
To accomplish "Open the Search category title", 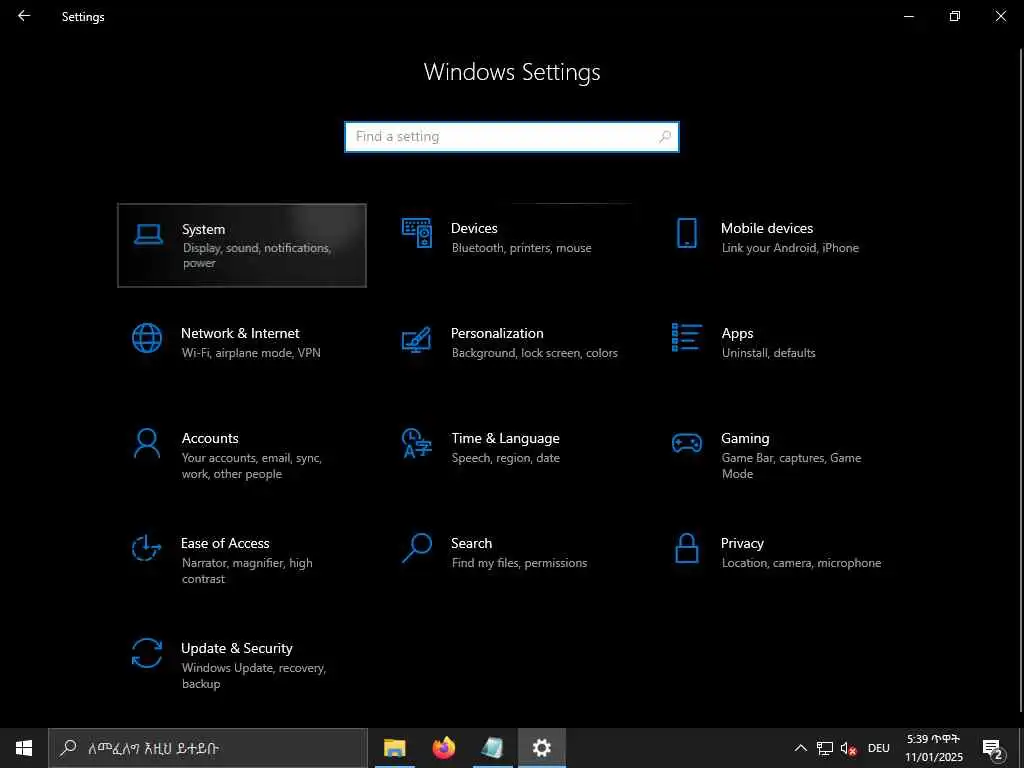I will click(x=472, y=543).
